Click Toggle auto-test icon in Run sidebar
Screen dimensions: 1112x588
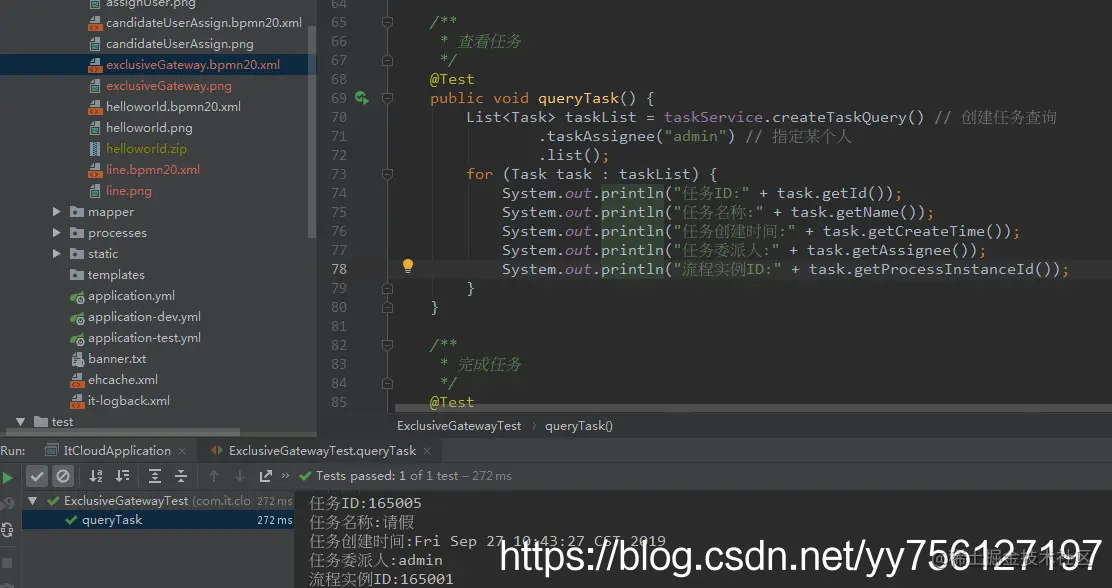(x=7, y=530)
